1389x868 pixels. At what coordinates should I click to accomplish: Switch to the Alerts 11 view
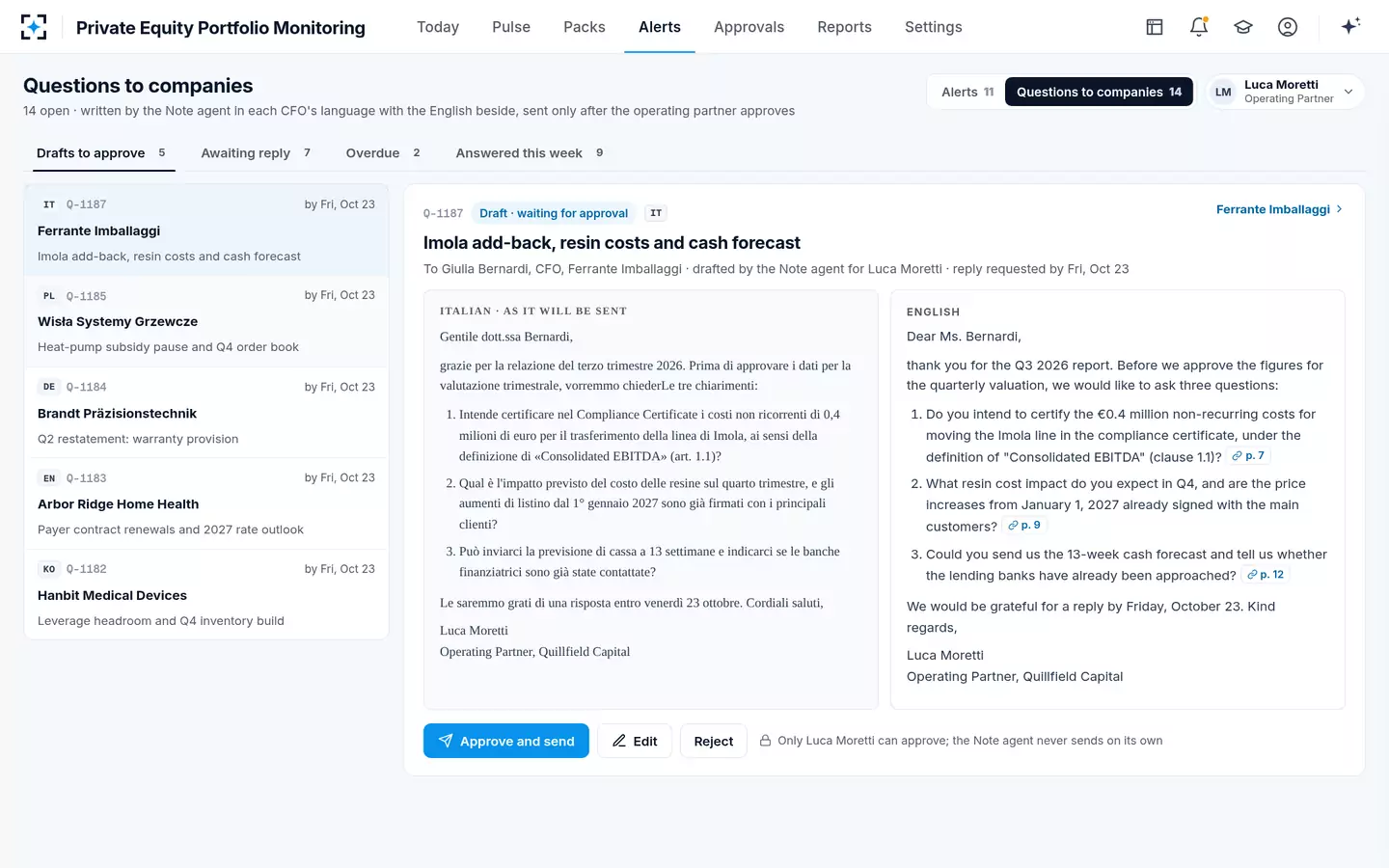pyautogui.click(x=967, y=92)
